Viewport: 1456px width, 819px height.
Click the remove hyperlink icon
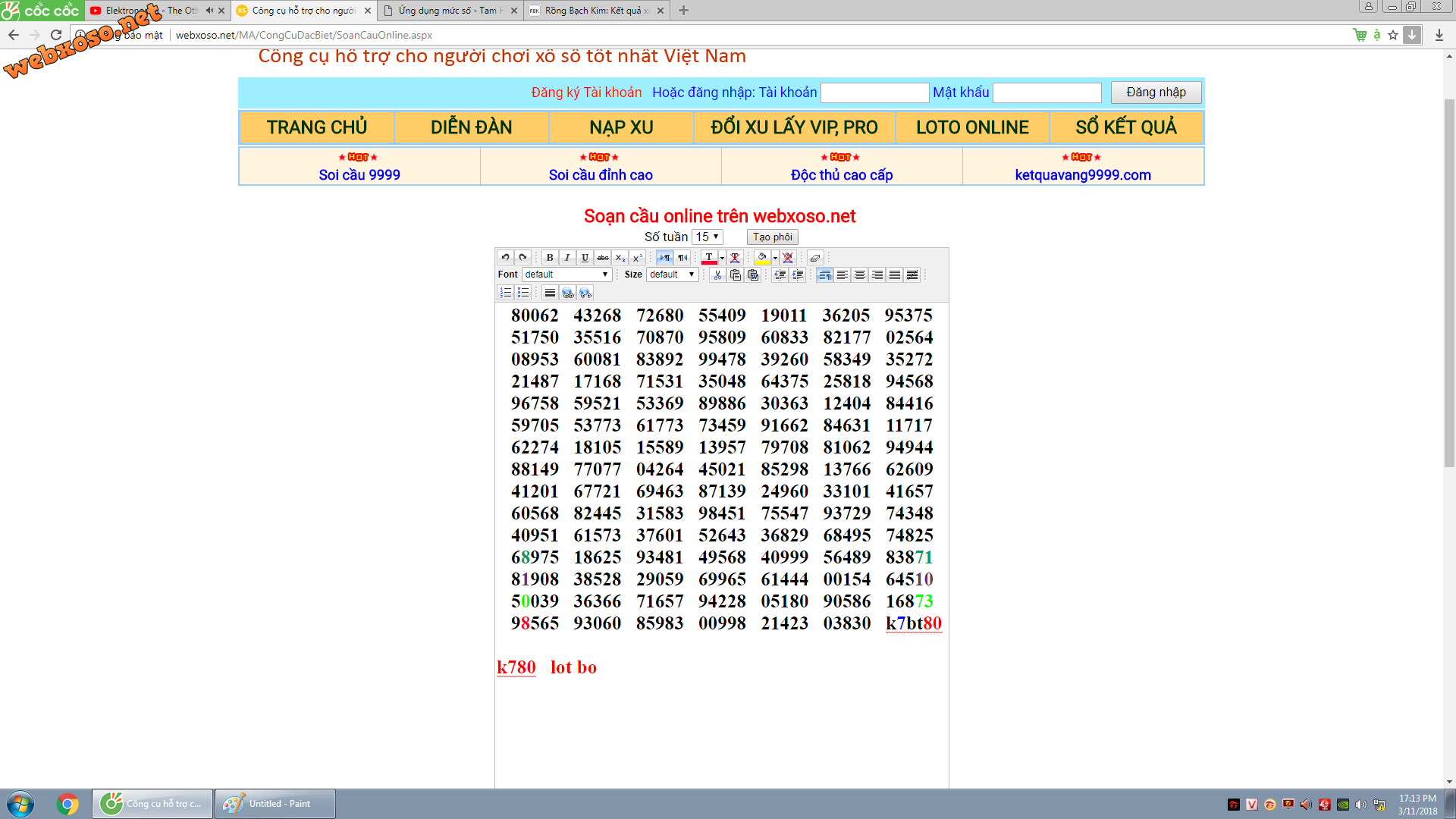point(585,293)
